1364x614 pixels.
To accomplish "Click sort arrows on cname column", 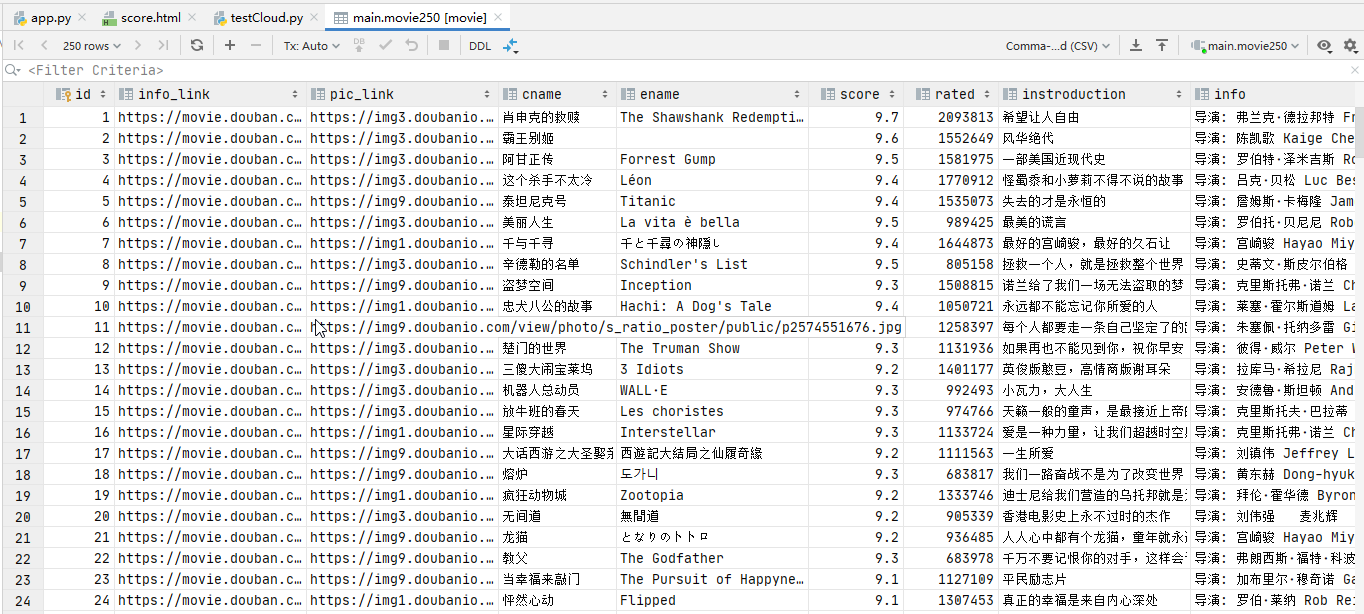I will (x=605, y=94).
